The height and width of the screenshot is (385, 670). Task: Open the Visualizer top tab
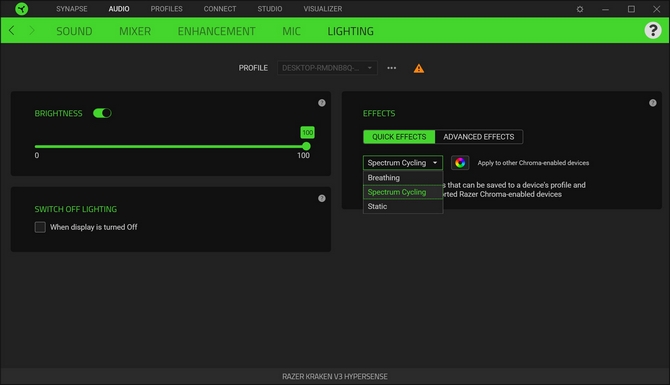(x=323, y=9)
